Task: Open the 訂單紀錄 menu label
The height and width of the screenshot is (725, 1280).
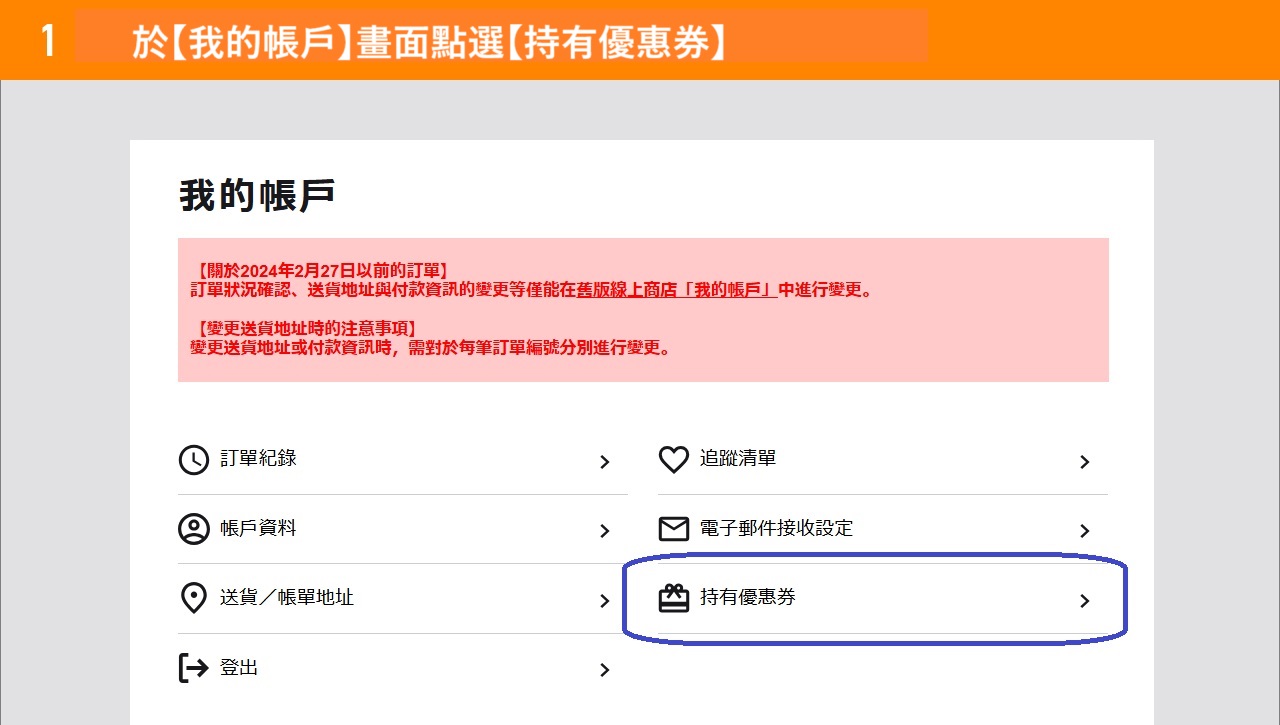Action: coord(258,458)
